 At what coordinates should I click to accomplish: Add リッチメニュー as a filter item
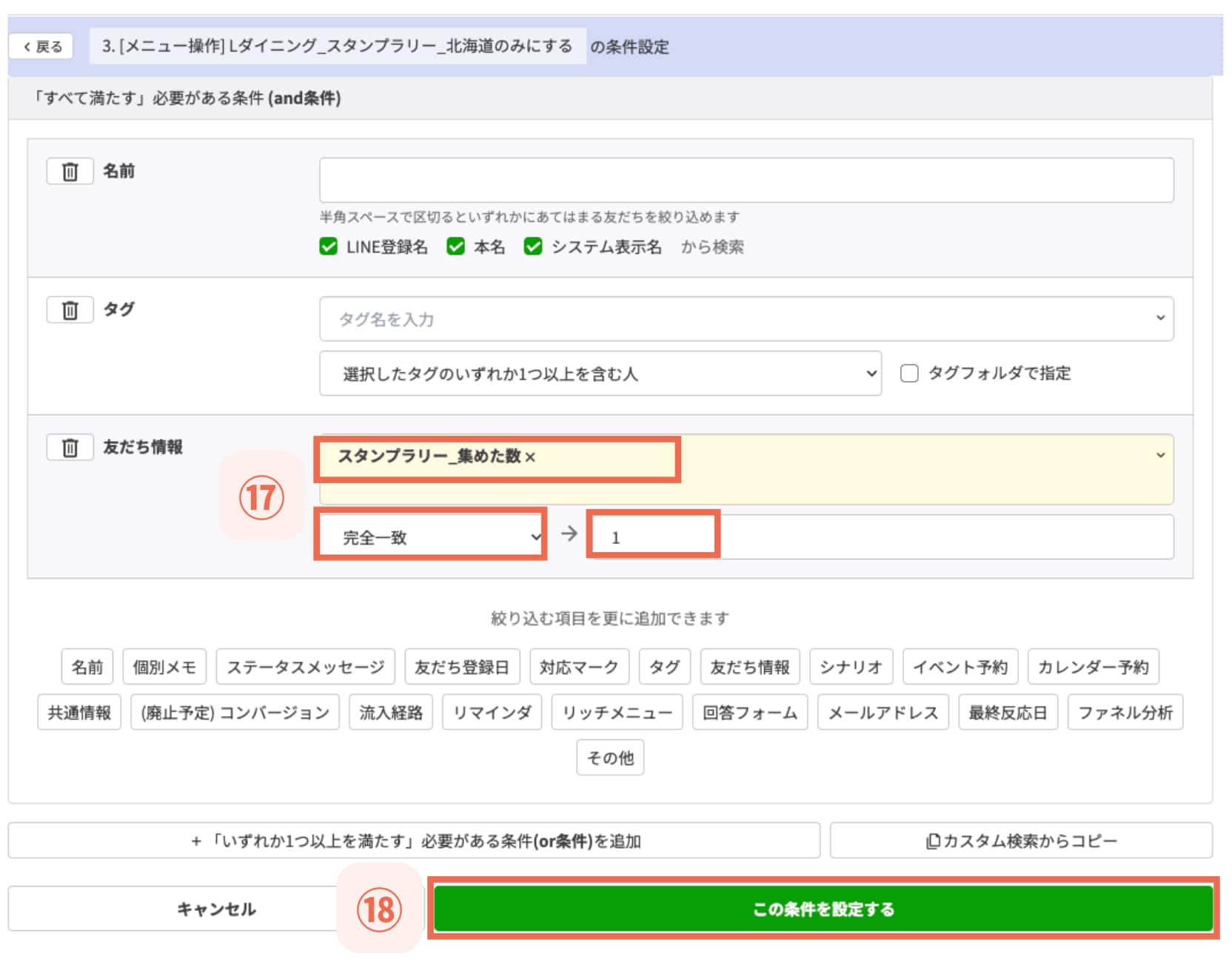click(x=617, y=712)
